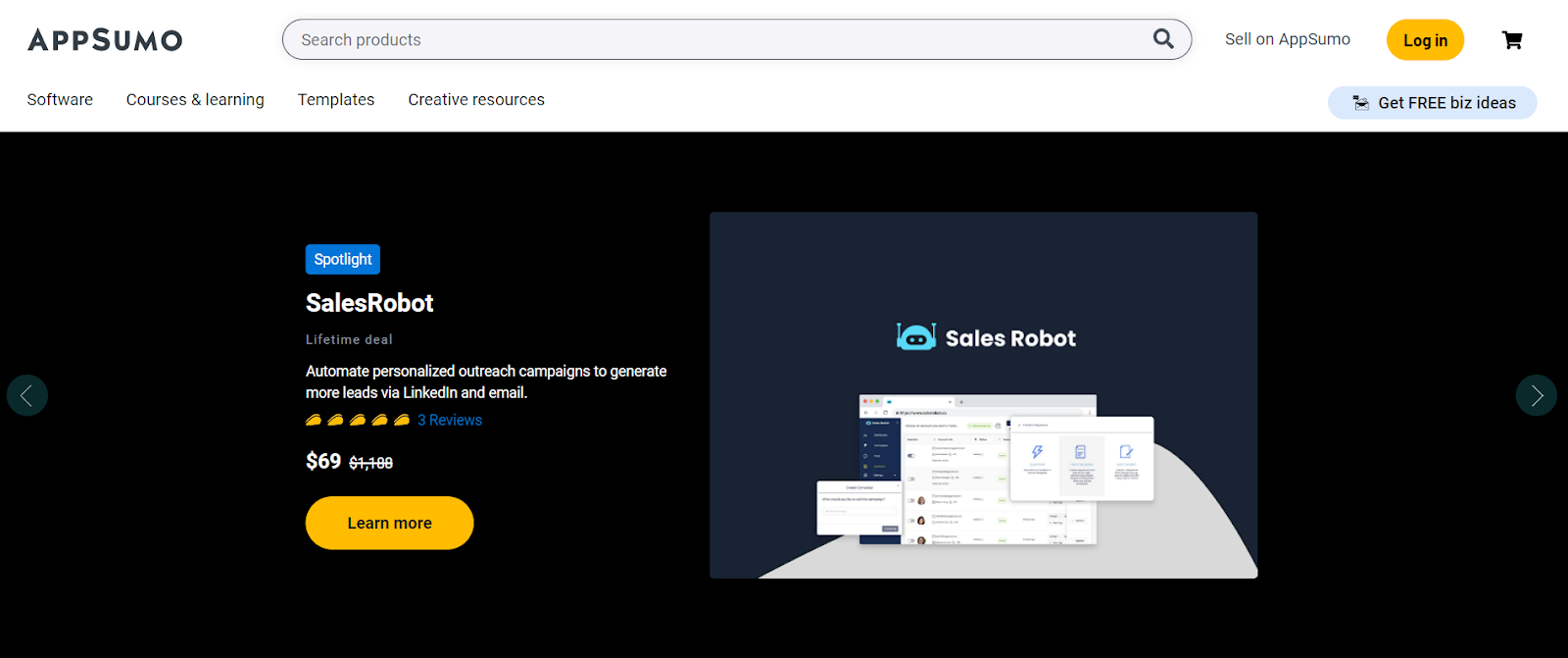
Task: Click the AppSumo logo
Action: tap(105, 40)
